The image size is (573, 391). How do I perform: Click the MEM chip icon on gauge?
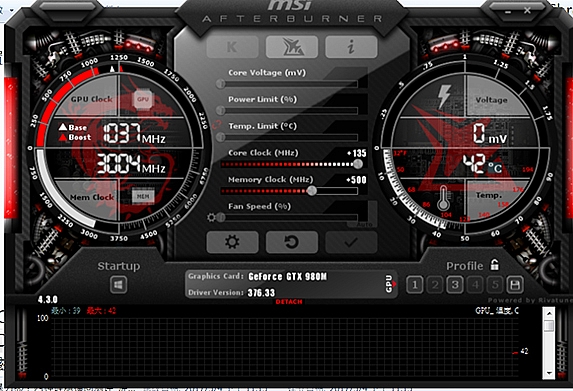(x=143, y=197)
